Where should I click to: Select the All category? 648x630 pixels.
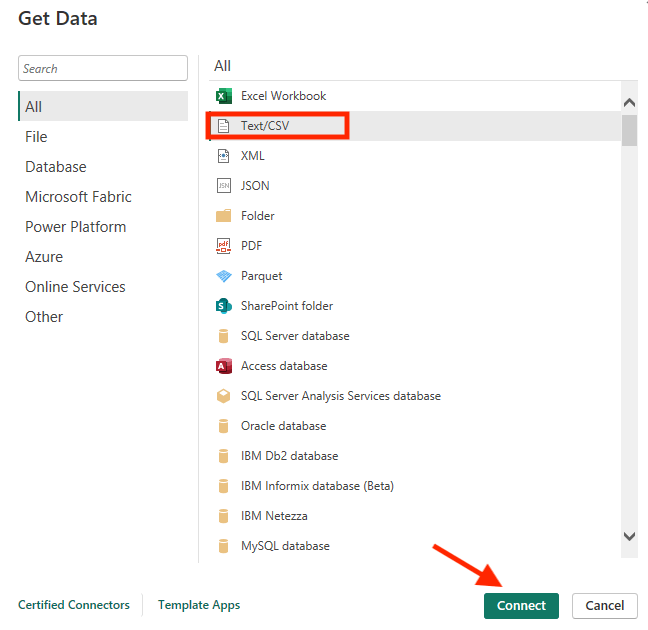tap(103, 107)
